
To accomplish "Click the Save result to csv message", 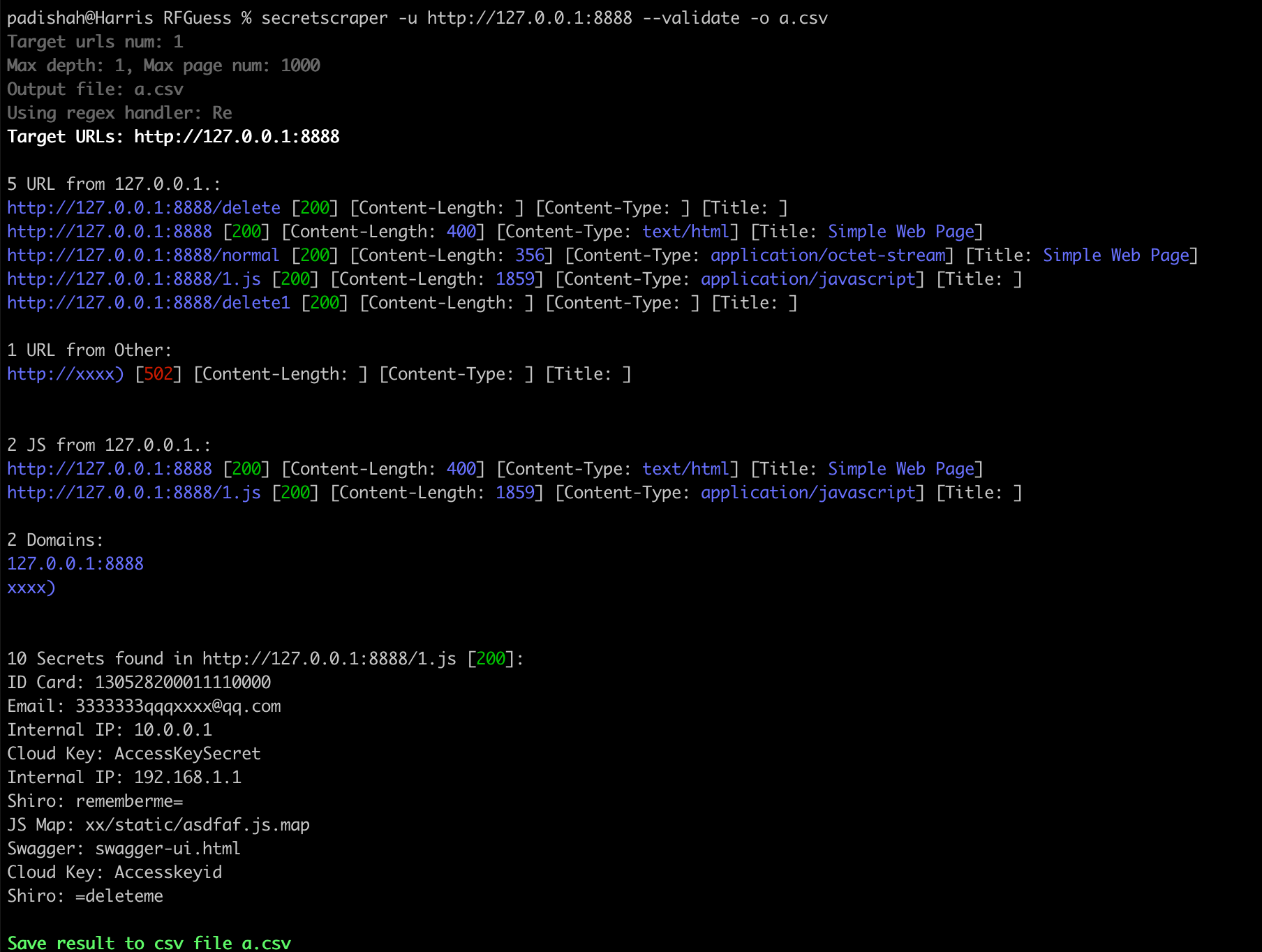I will click(148, 942).
